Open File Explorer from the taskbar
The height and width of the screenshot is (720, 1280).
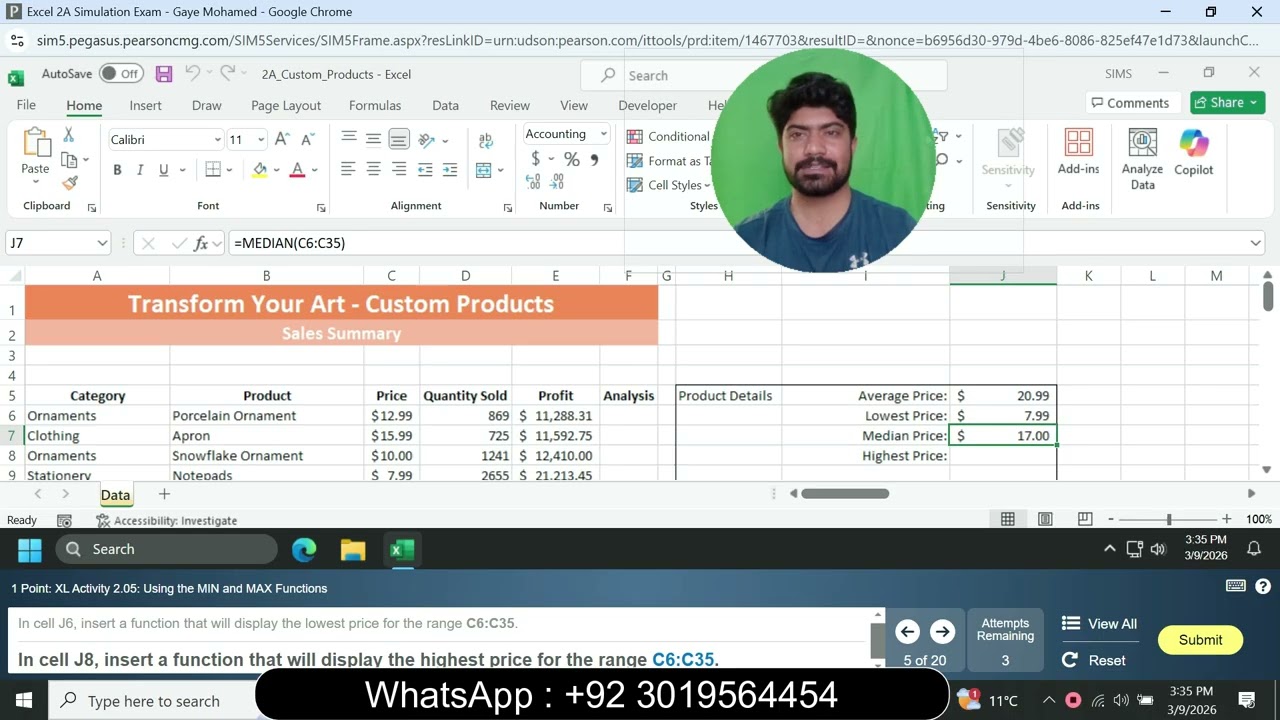point(353,549)
